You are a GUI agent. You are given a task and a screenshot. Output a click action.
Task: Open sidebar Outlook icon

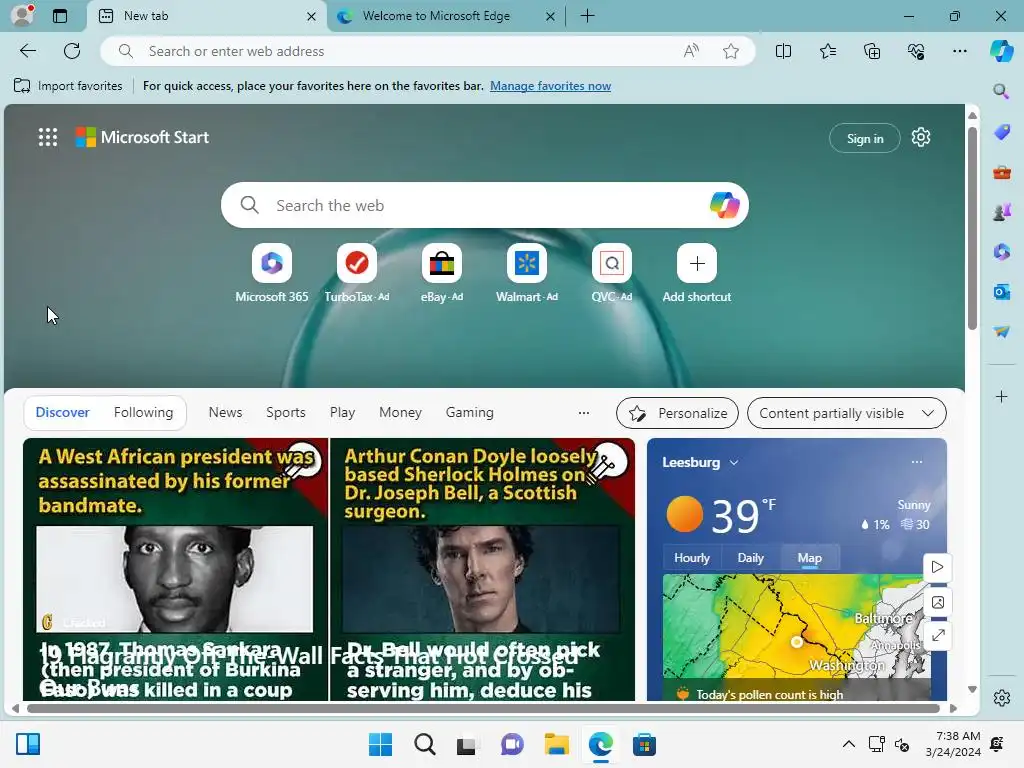[1001, 292]
